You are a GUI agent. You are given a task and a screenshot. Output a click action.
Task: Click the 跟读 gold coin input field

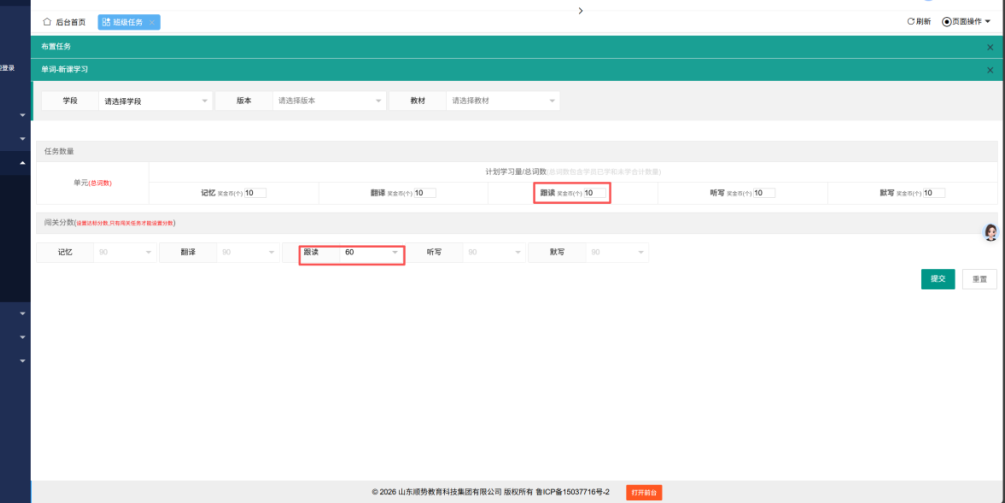tap(596, 193)
